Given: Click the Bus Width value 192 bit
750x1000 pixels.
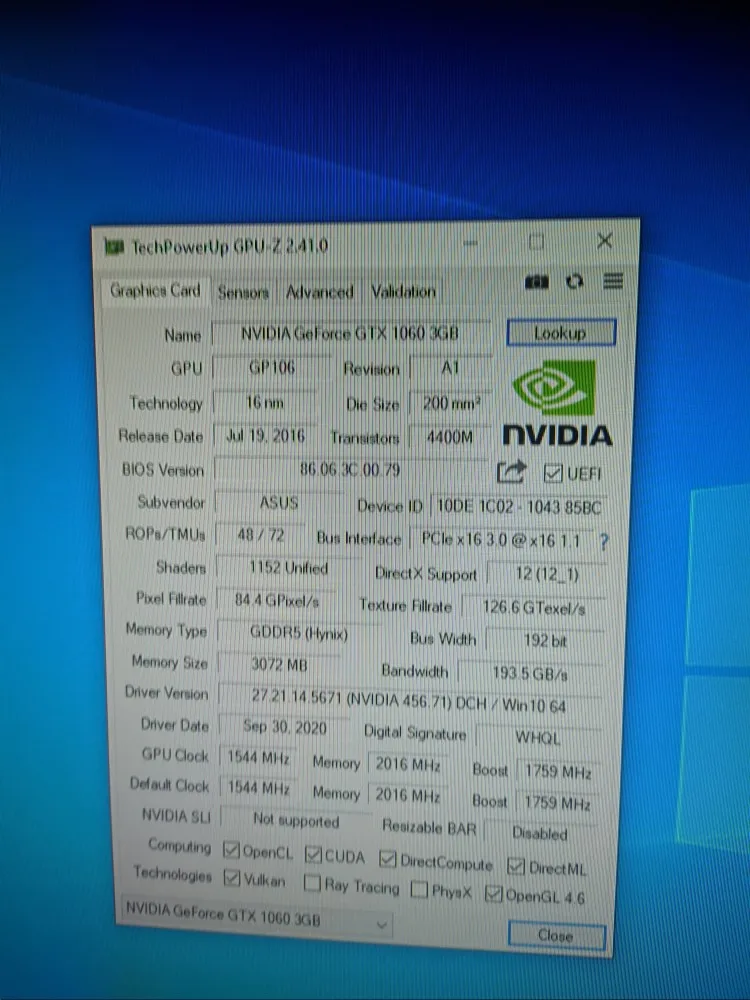Looking at the screenshot, I should pyautogui.click(x=545, y=640).
